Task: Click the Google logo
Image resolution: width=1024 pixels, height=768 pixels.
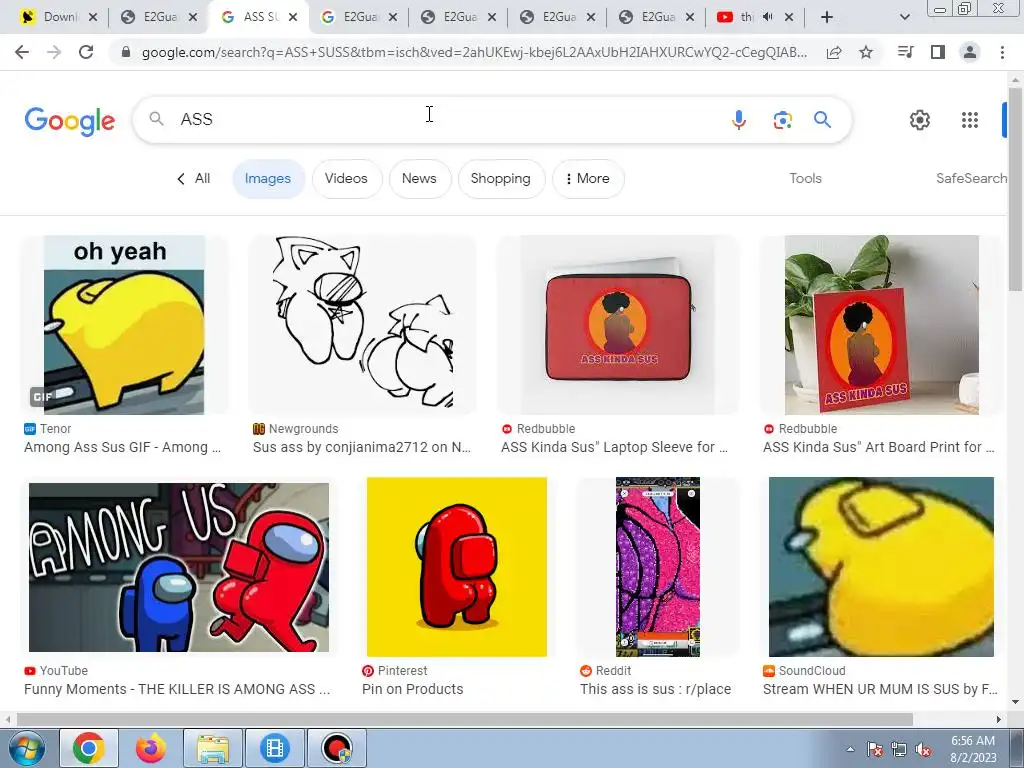Action: click(x=70, y=121)
